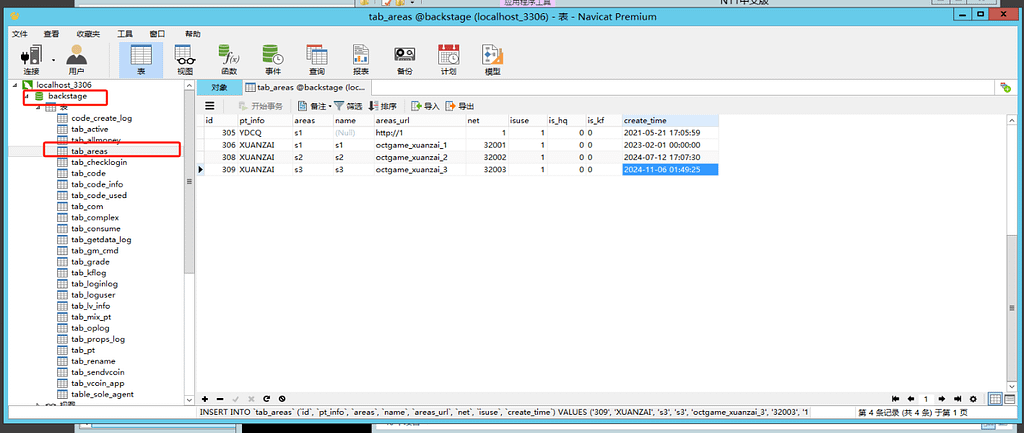
Task: Open the 模型 (Model) toolbar icon
Action: pyautogui.click(x=492, y=59)
